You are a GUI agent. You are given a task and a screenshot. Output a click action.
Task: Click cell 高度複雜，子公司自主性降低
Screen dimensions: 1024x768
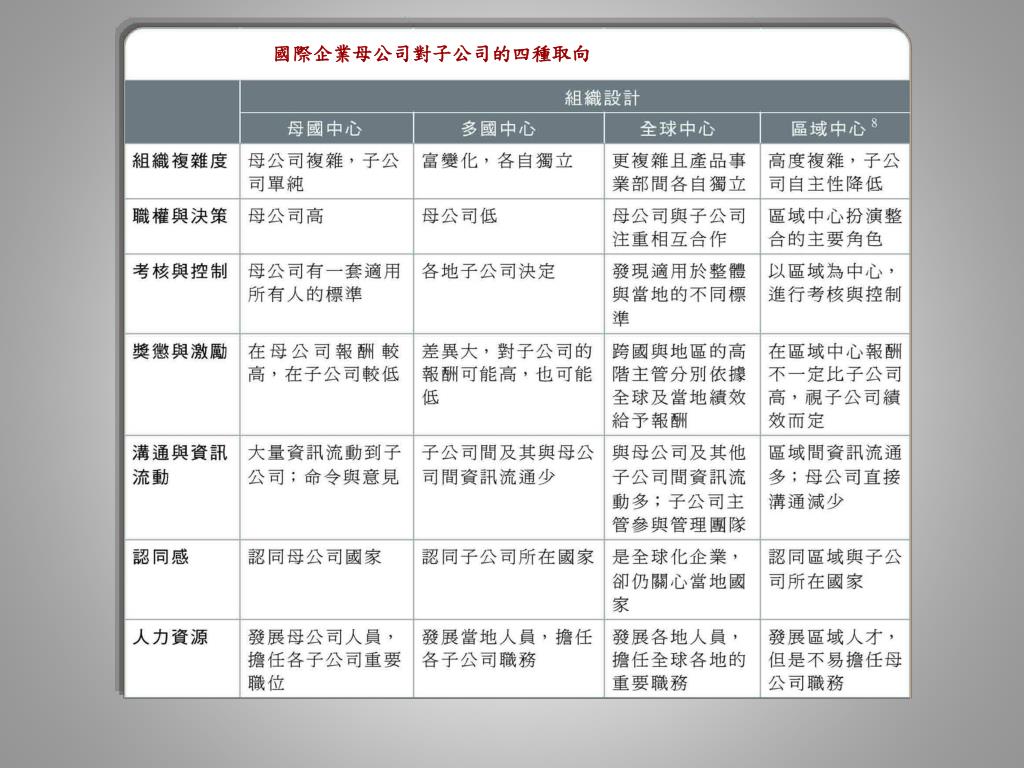835,172
